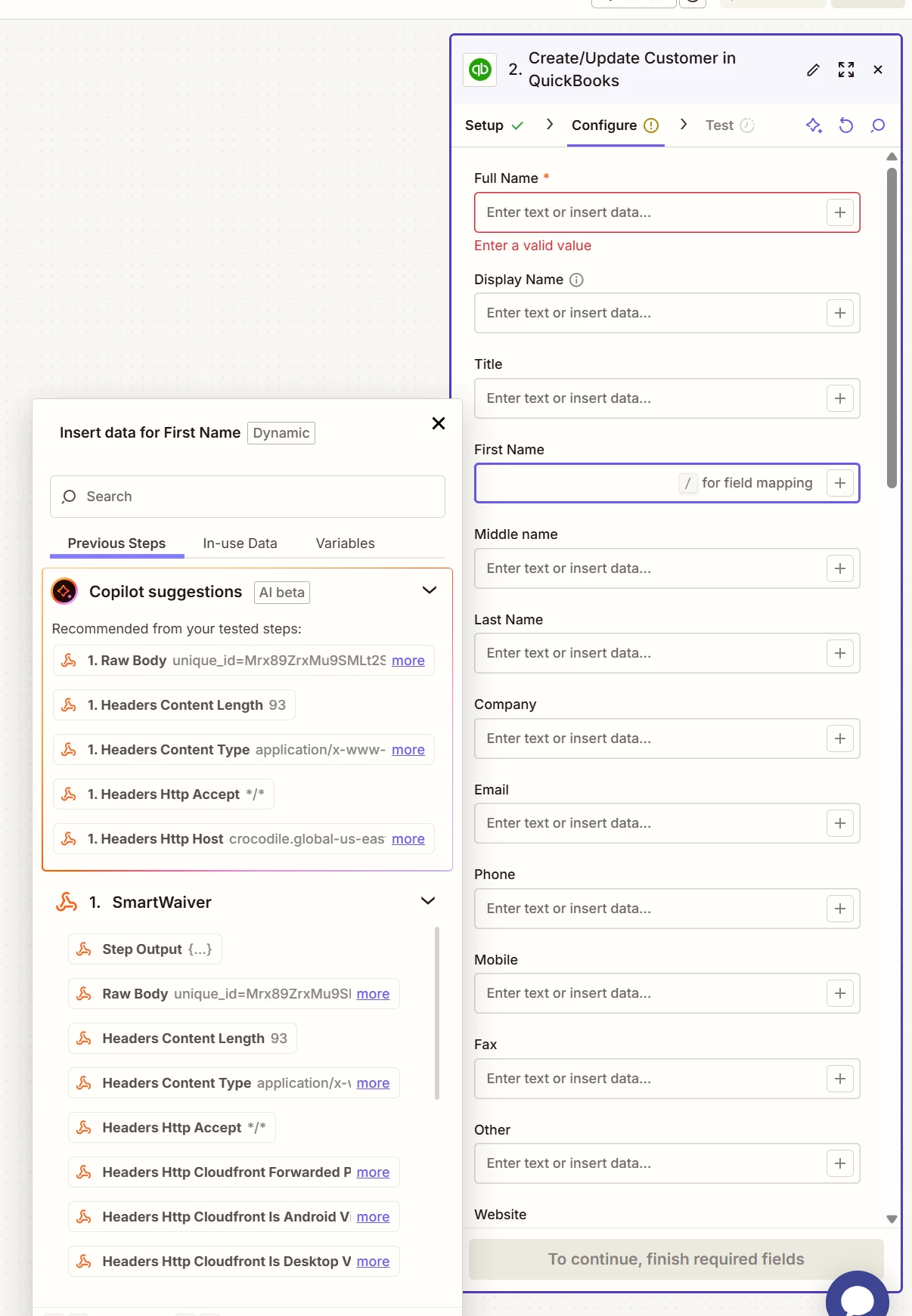
Task: Switch to the Setup tab
Action: pos(494,125)
